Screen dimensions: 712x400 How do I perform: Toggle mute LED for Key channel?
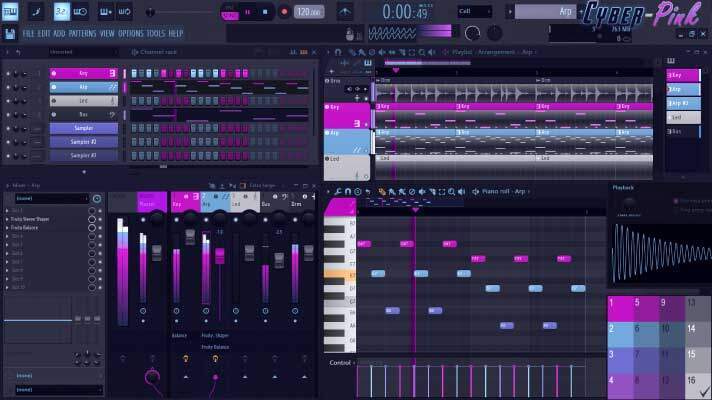pos(9,73)
